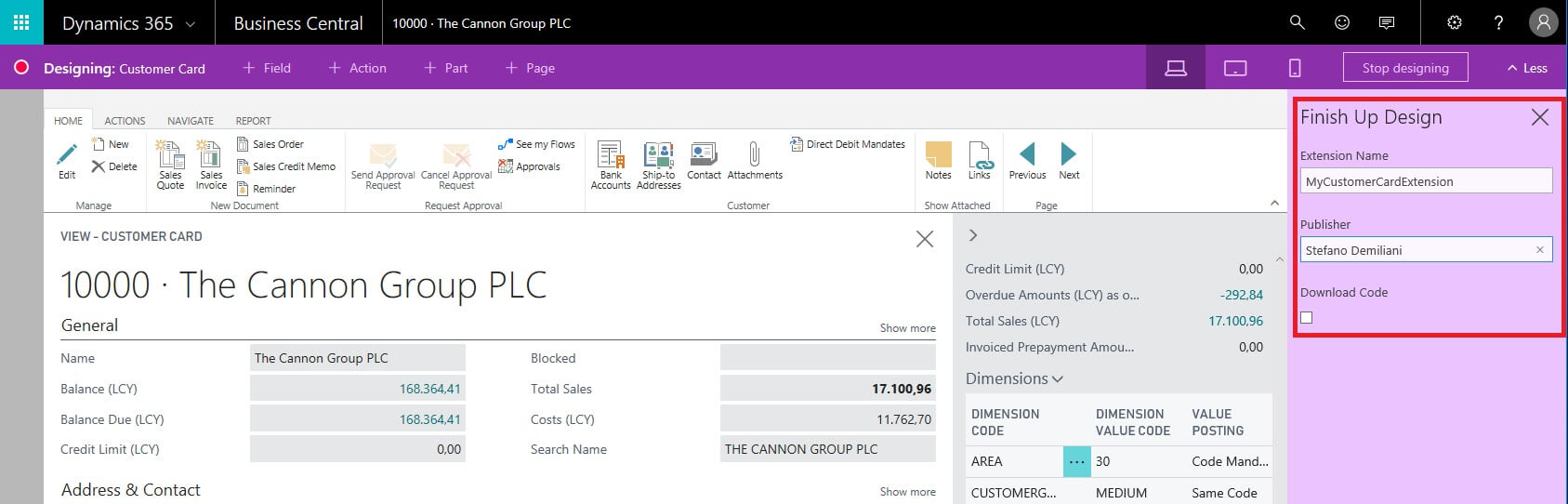Screen dimensions: 1568x504
Task: Show attached Notes
Action: coord(939,161)
